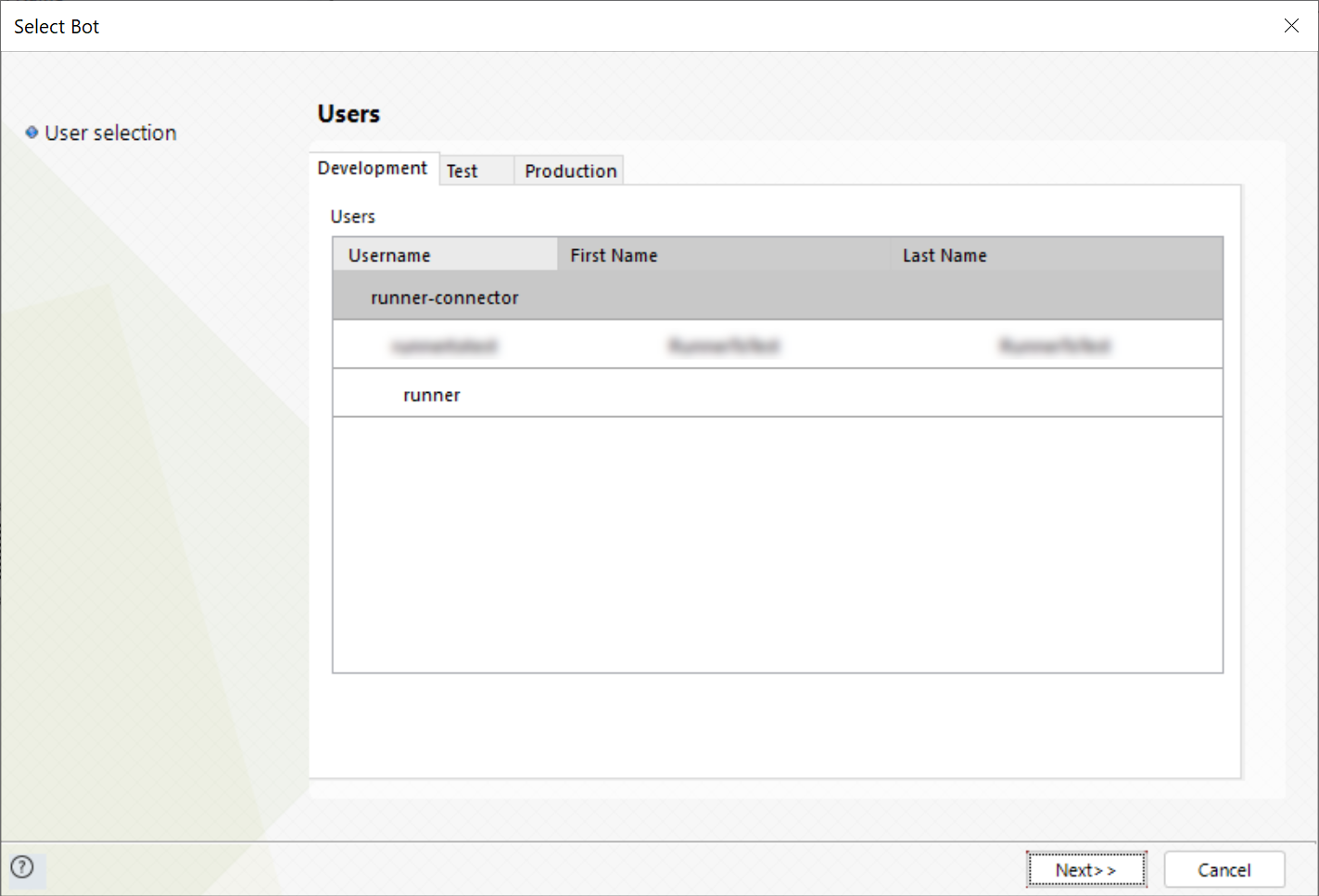Switch to the Test tab
1319x896 pixels.
tap(476, 170)
